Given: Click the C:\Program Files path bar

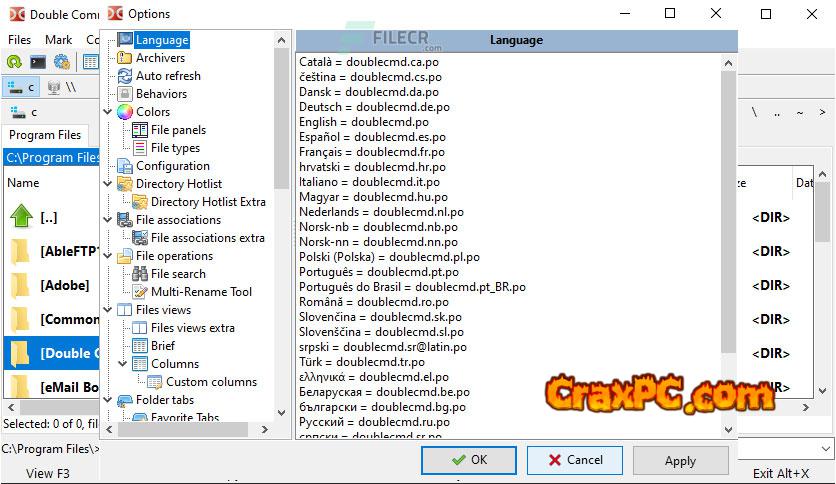Looking at the screenshot, I should pyautogui.click(x=51, y=158).
